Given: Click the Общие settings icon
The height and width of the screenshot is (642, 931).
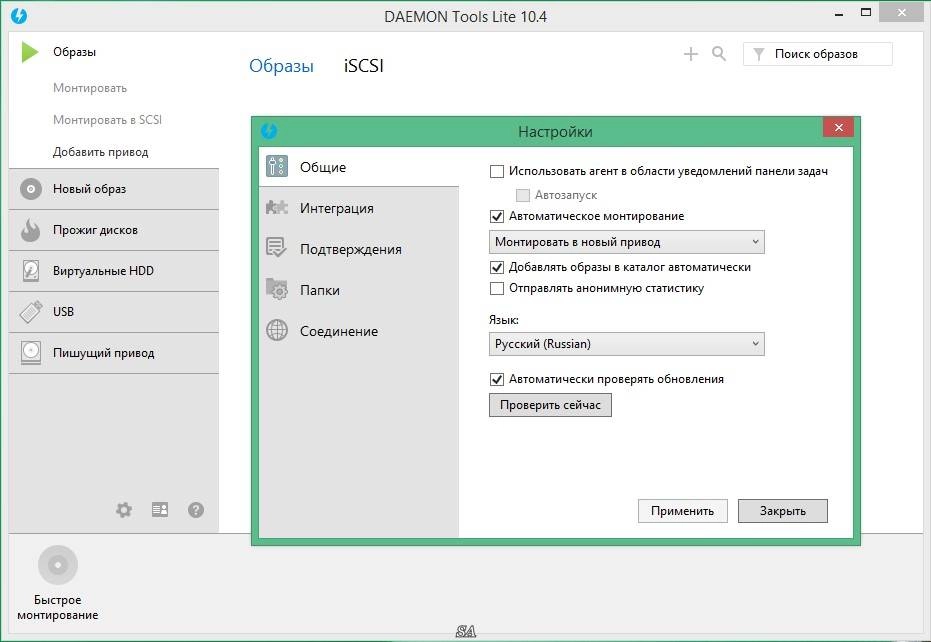Looking at the screenshot, I should pos(277,167).
